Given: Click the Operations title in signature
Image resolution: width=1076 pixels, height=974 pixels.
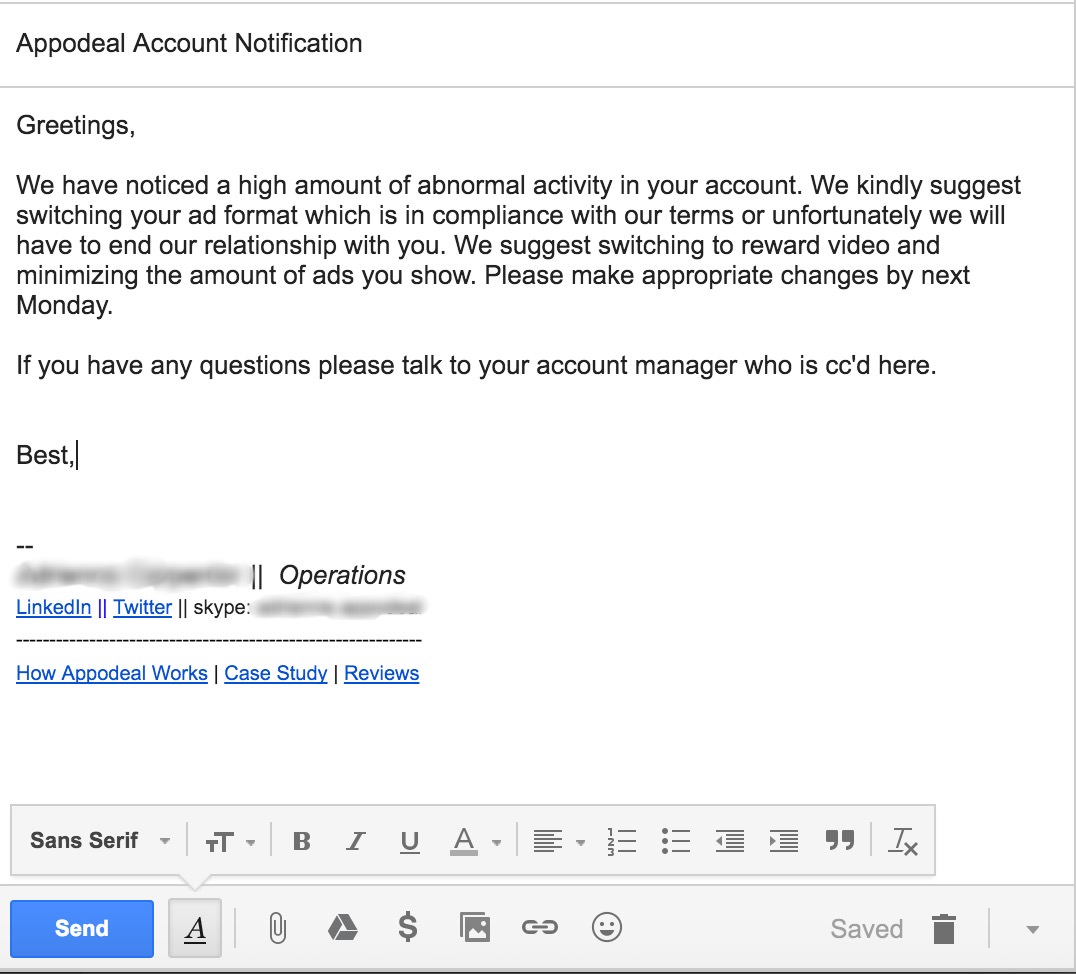Looking at the screenshot, I should click(342, 575).
